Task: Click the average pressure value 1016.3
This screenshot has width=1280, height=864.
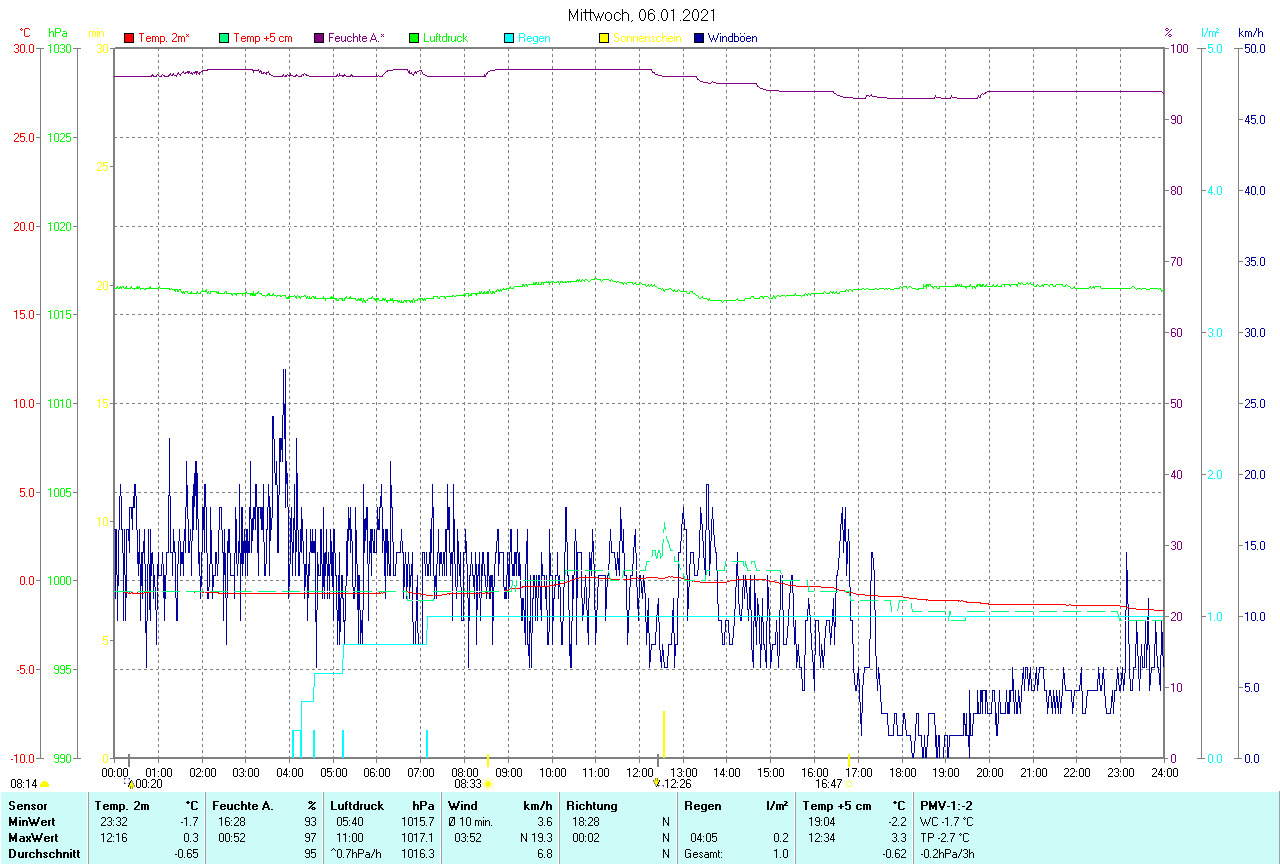Action: point(417,854)
